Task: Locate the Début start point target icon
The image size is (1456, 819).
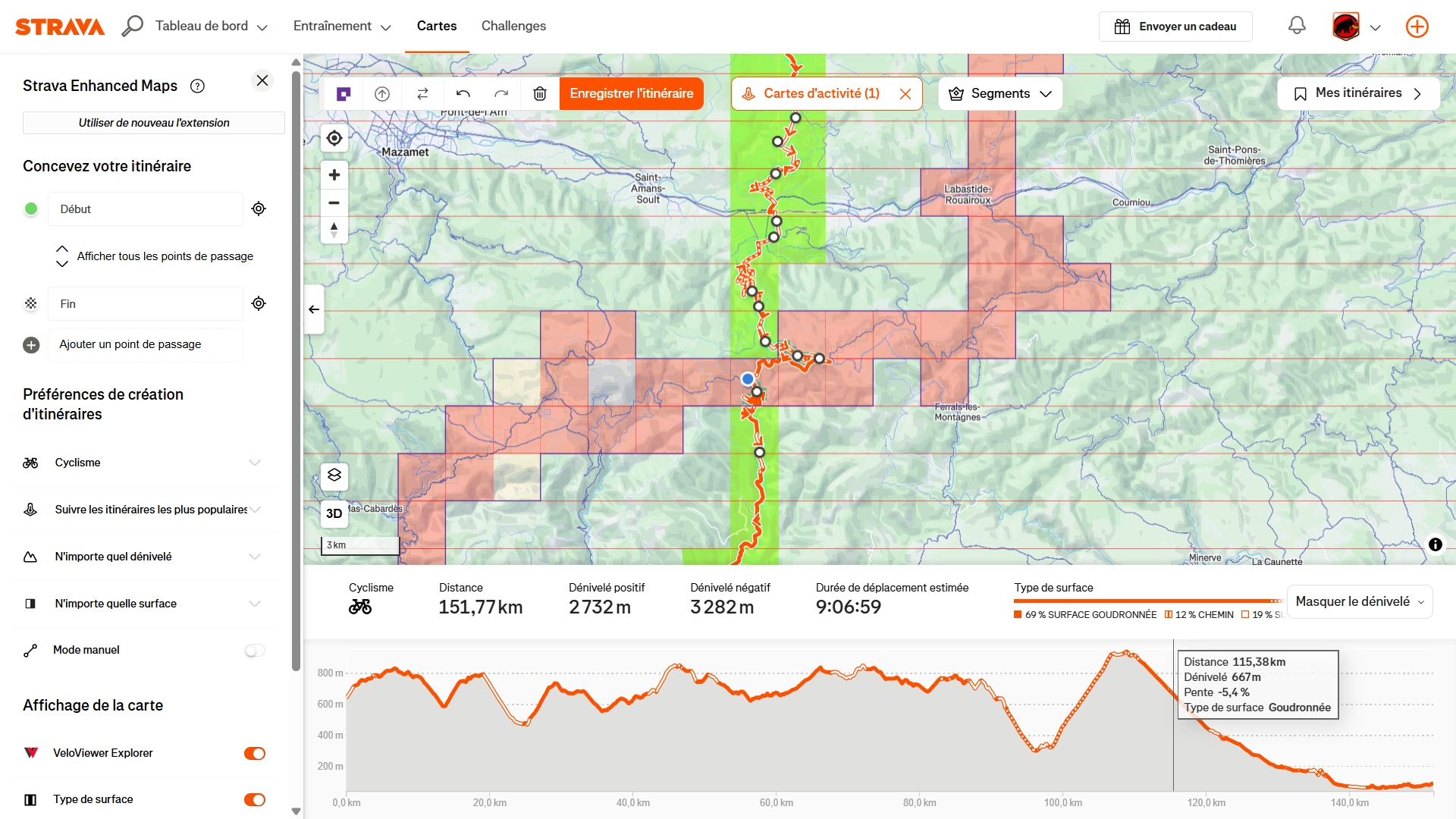Action: point(259,209)
